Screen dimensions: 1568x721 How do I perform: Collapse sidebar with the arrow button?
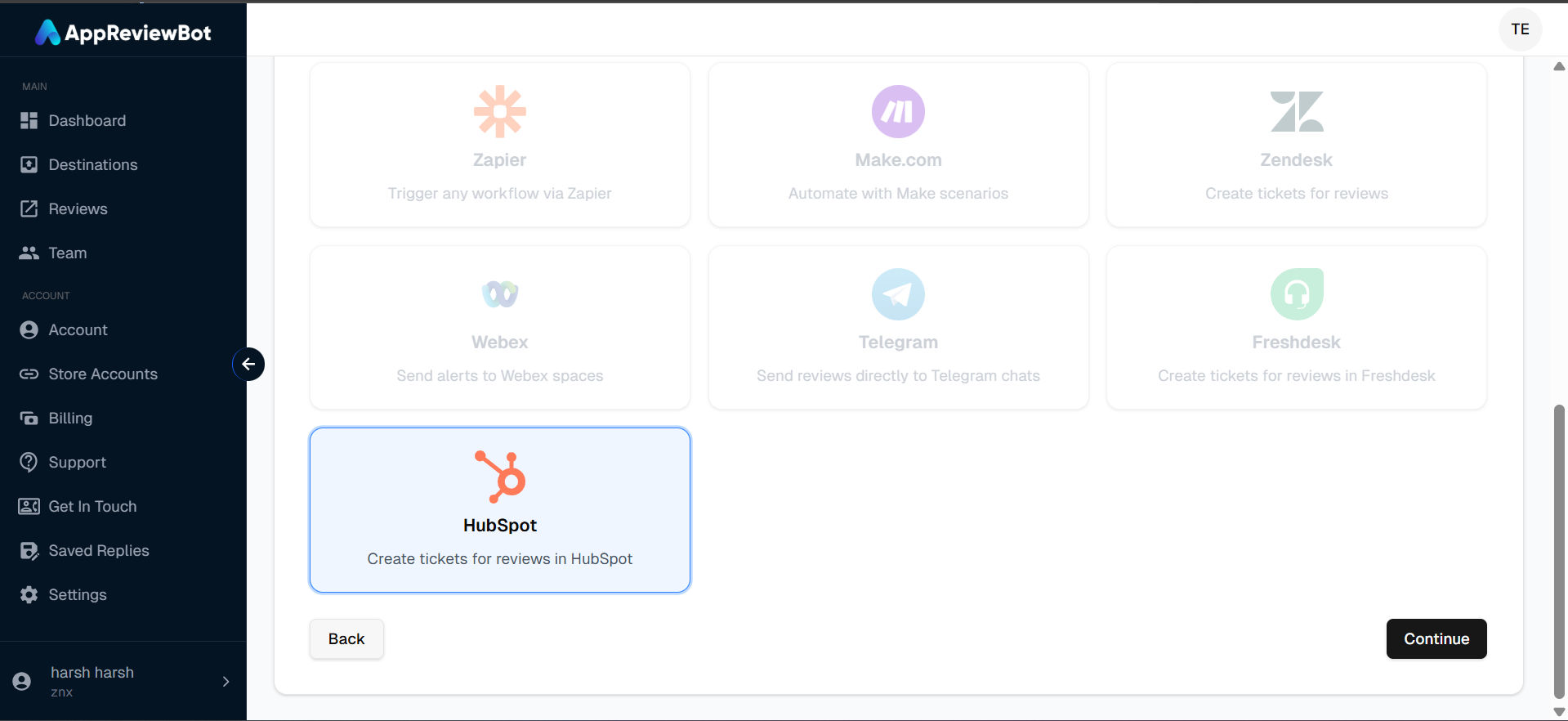click(x=248, y=364)
